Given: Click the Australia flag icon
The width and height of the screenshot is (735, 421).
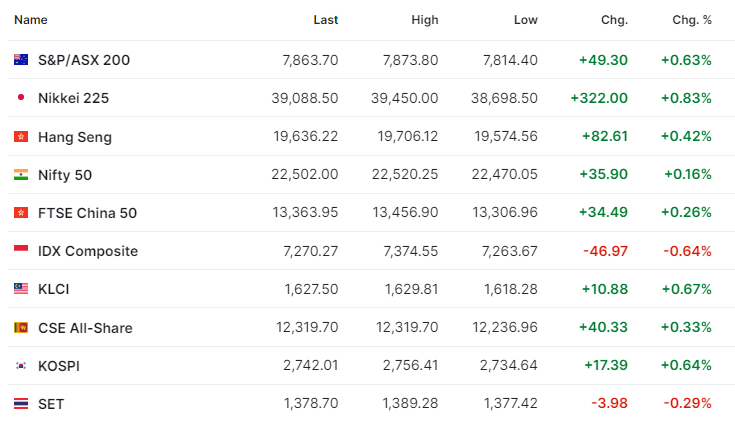Looking at the screenshot, I should 21,60.
